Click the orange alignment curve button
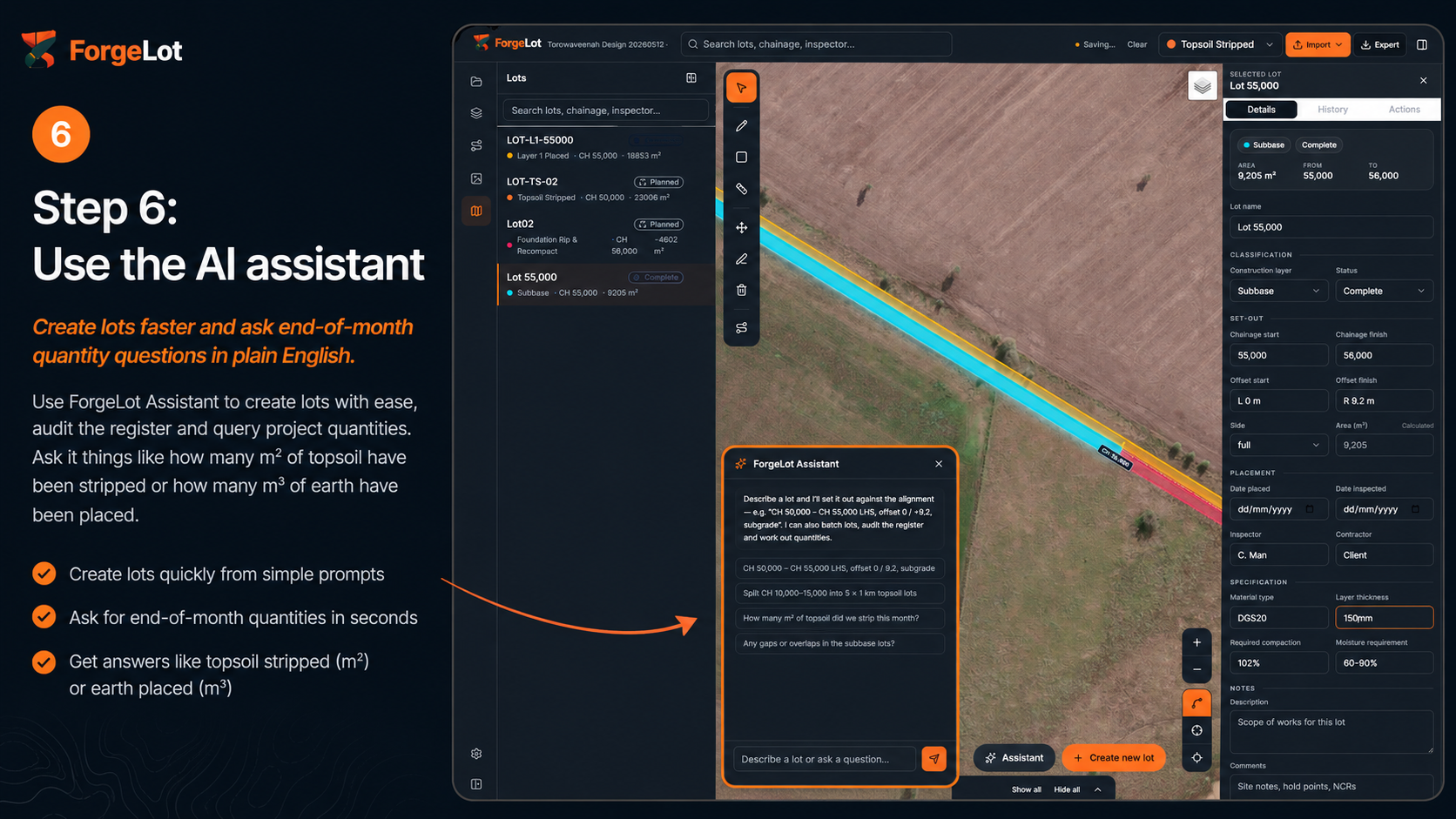 coord(1196,703)
